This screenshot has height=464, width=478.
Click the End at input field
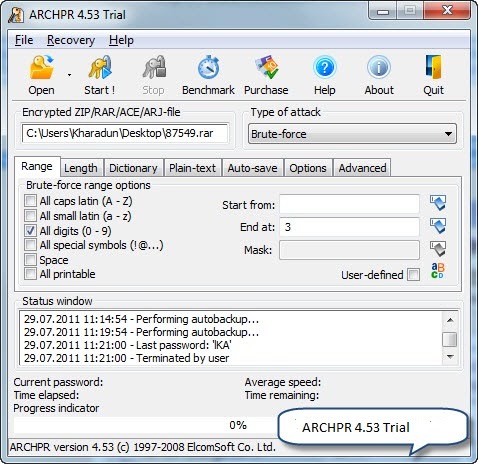[349, 227]
